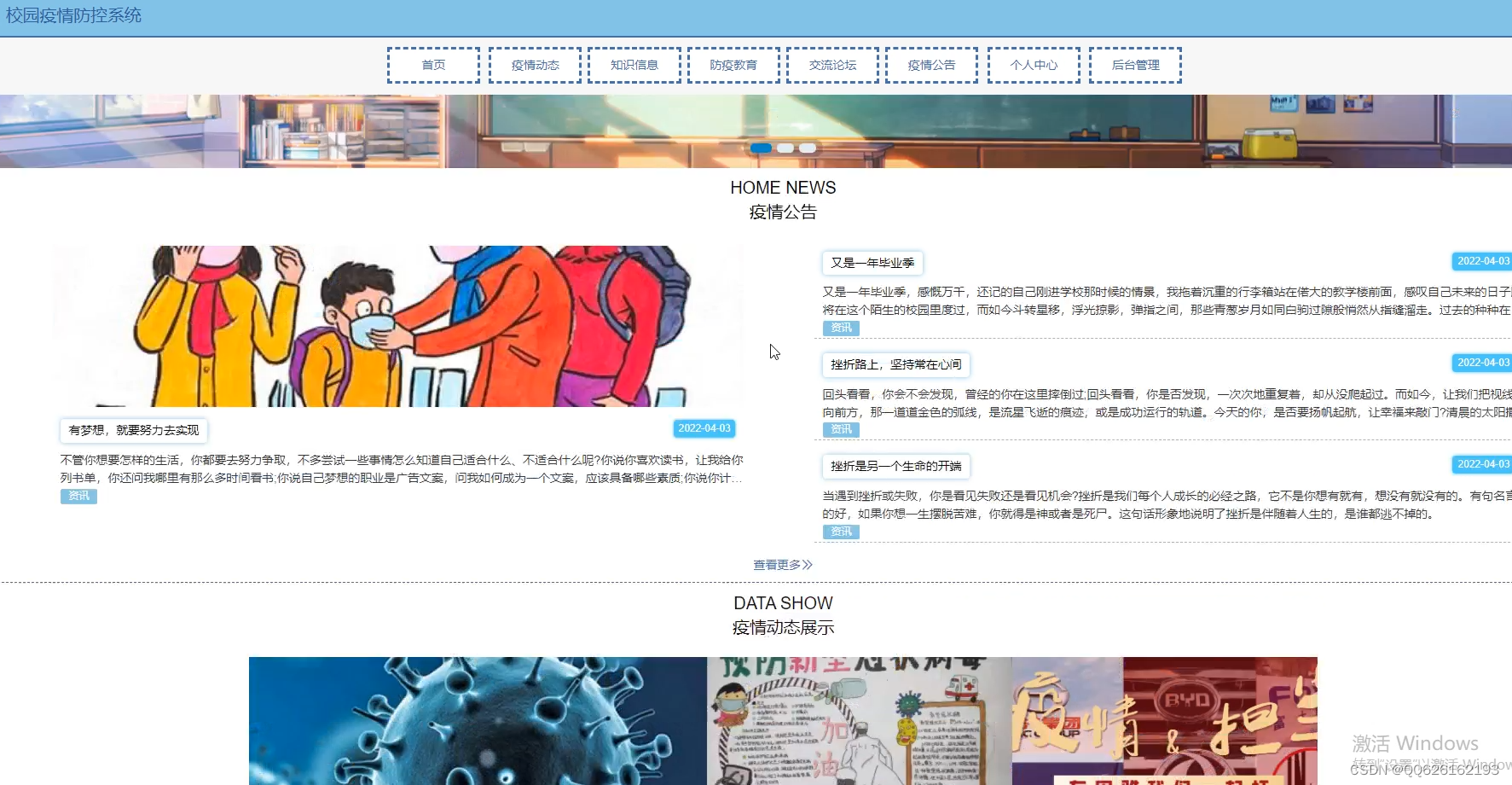The image size is (1512, 785).
Task: Click date badge beside 挫折路上 article
Action: 1482,363
